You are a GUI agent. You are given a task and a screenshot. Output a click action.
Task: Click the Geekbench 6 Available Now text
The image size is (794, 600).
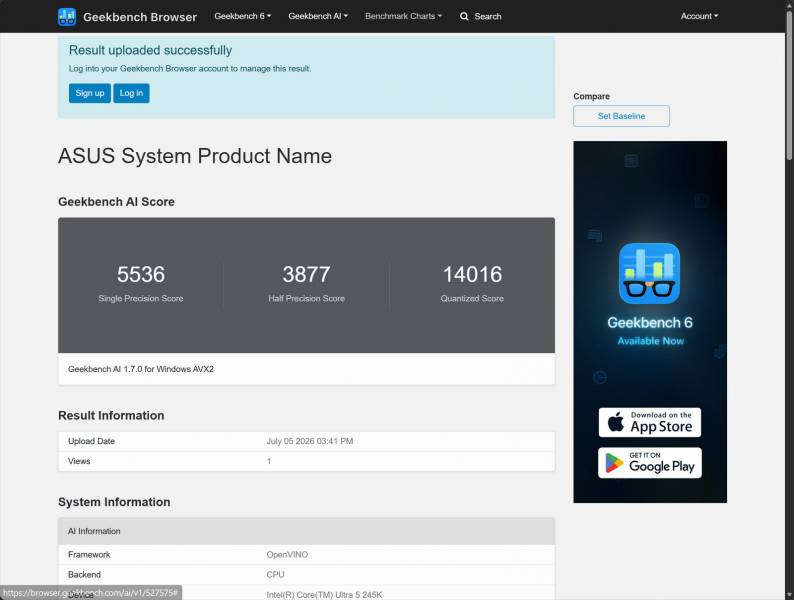[650, 331]
